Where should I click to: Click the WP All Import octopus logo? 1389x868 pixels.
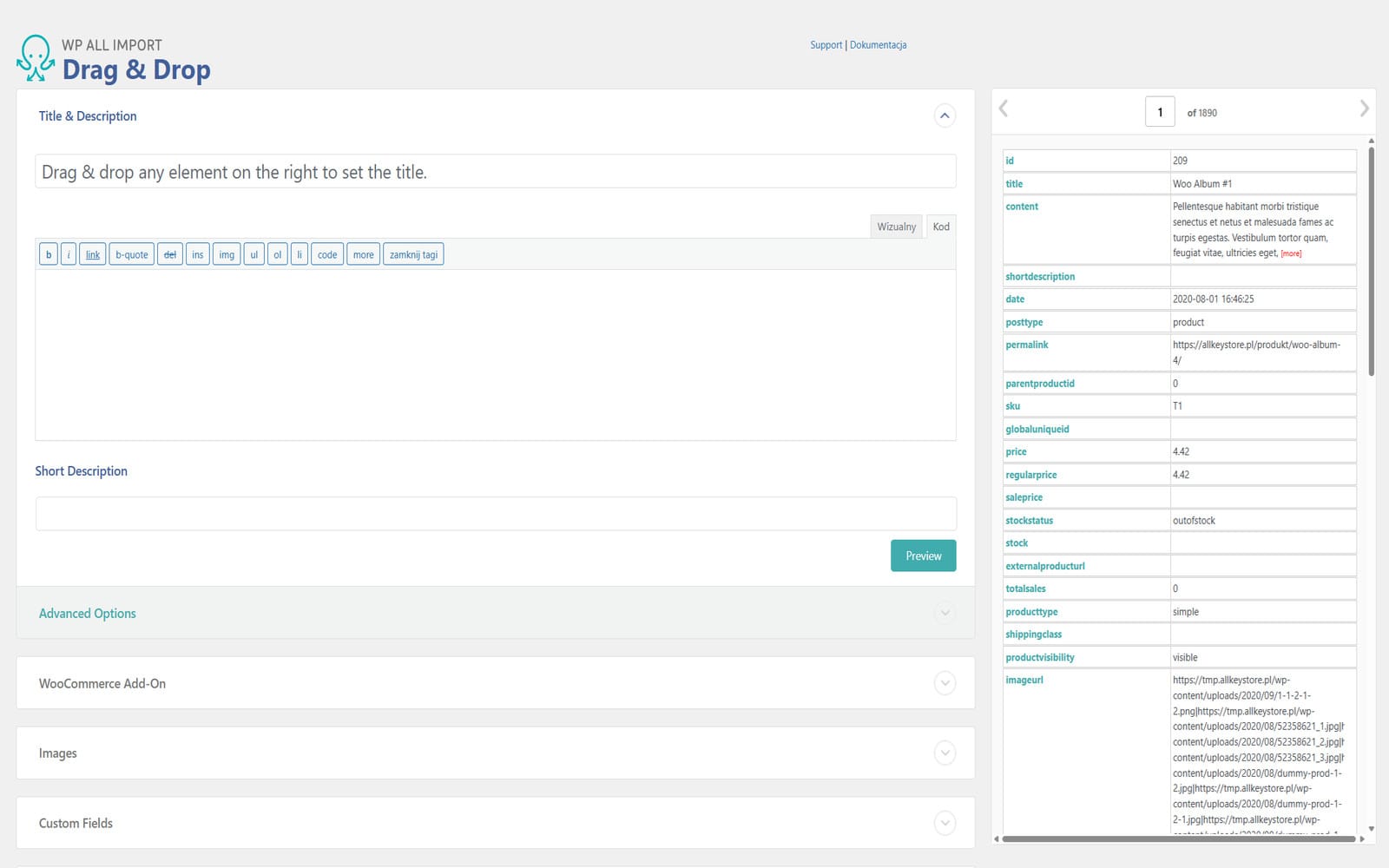click(x=35, y=58)
